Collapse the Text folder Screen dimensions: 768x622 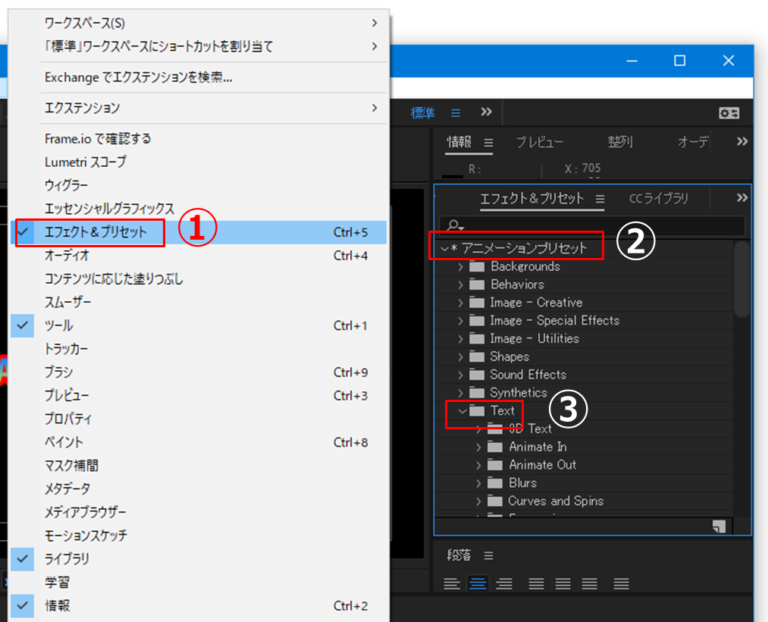pos(461,411)
